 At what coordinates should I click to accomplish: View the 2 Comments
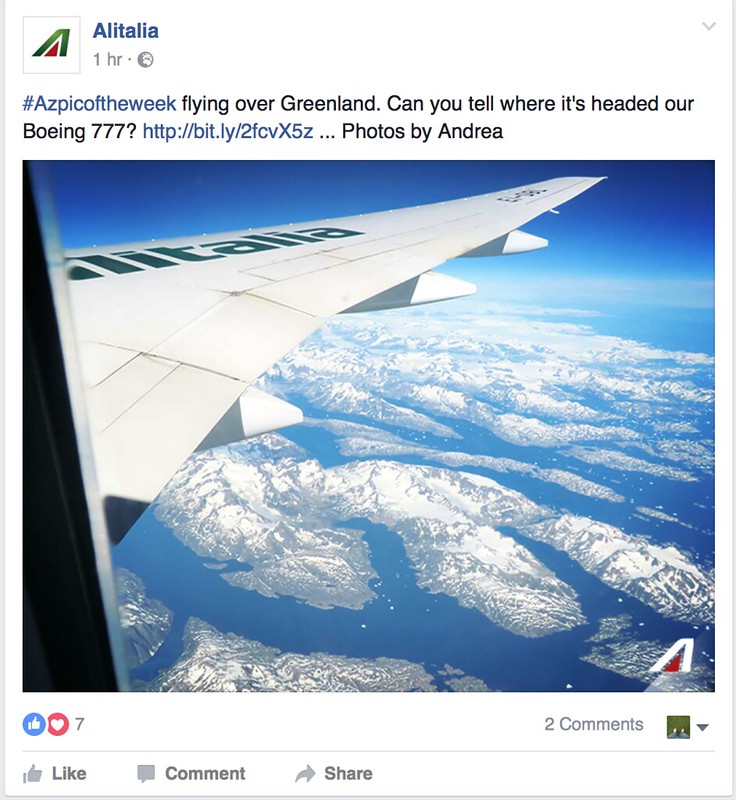pyautogui.click(x=594, y=724)
